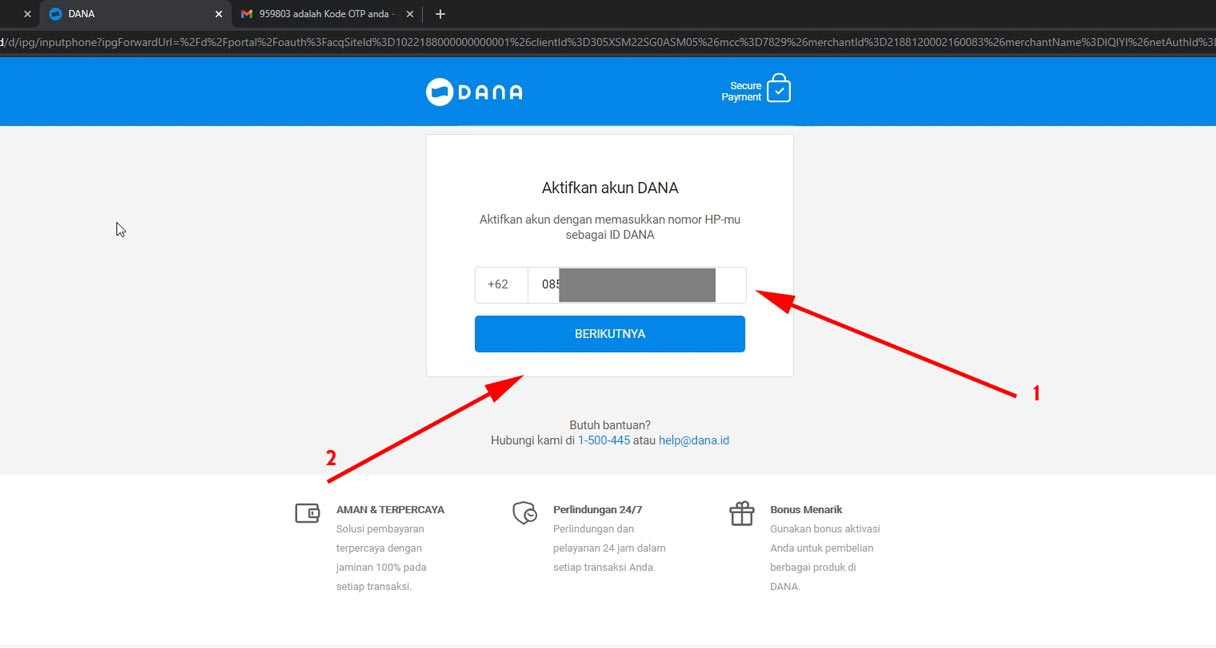Viewport: 1216px width, 648px height.
Task: Click the 'Solusi pembayaran terpercaya' description
Action: (382, 557)
